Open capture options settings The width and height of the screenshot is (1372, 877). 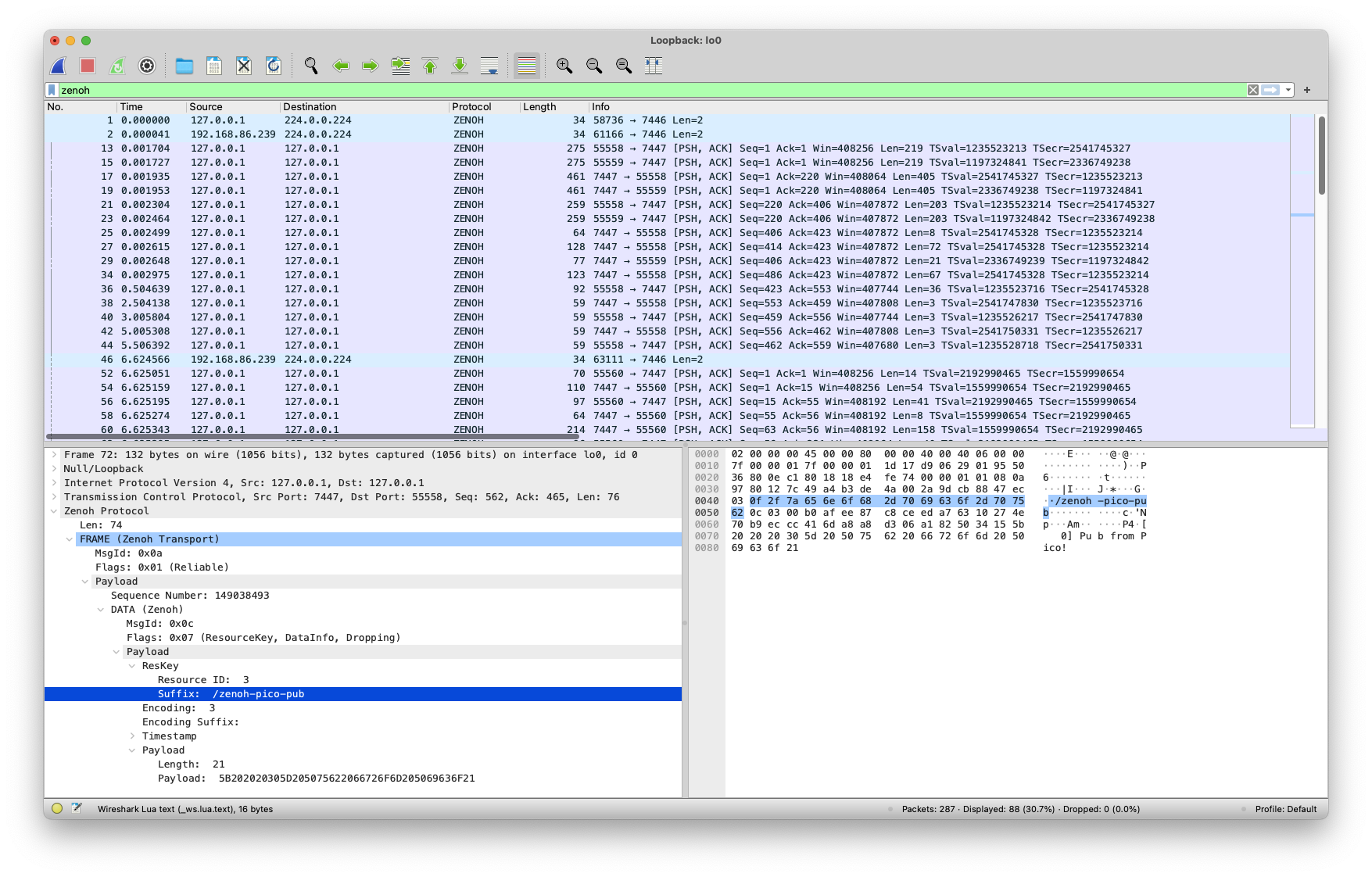[x=145, y=66]
